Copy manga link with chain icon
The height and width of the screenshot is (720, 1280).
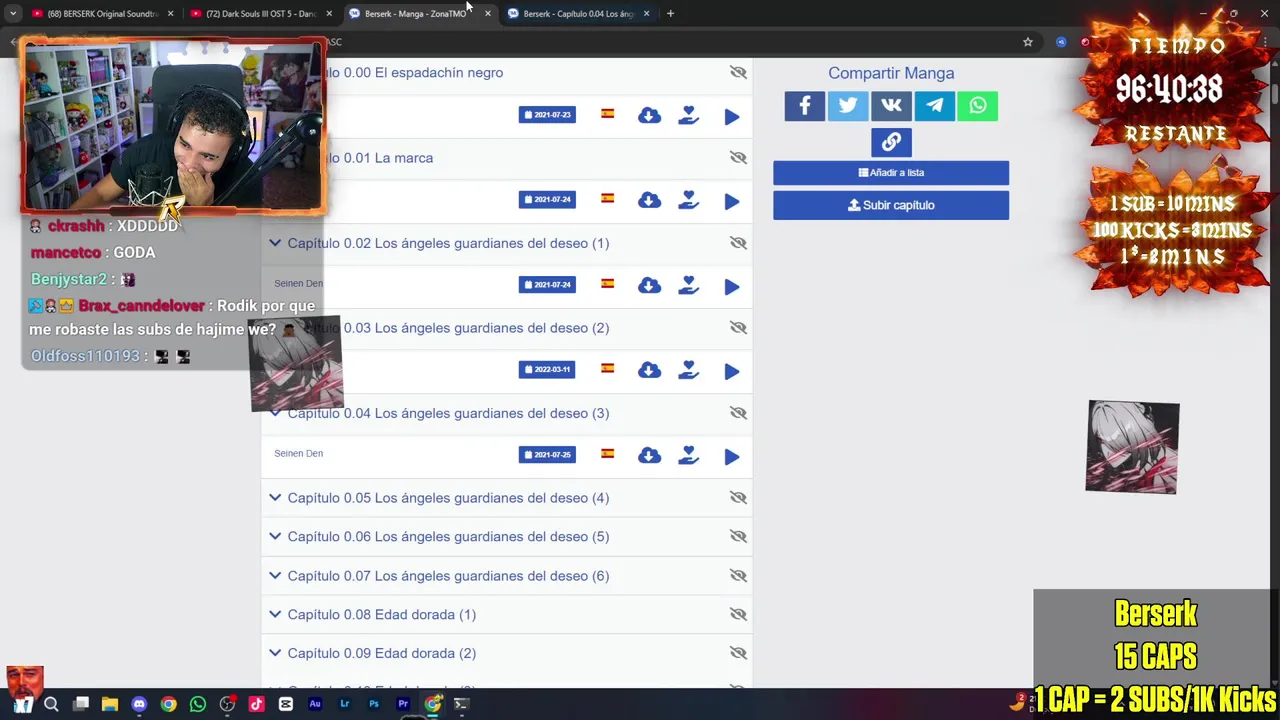pyautogui.click(x=891, y=142)
